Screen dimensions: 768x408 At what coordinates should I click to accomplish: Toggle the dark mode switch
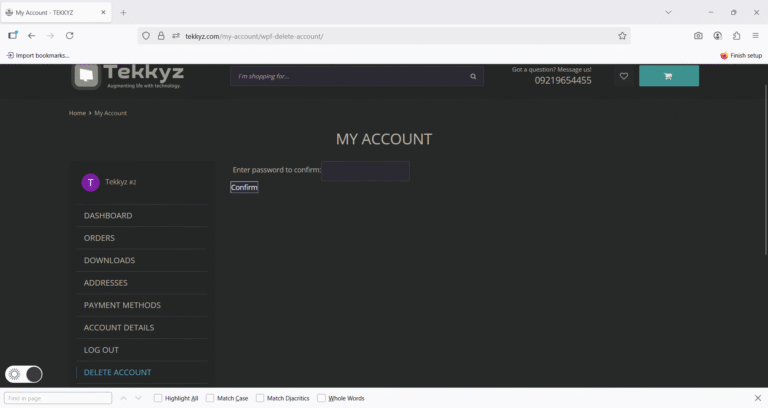24,374
